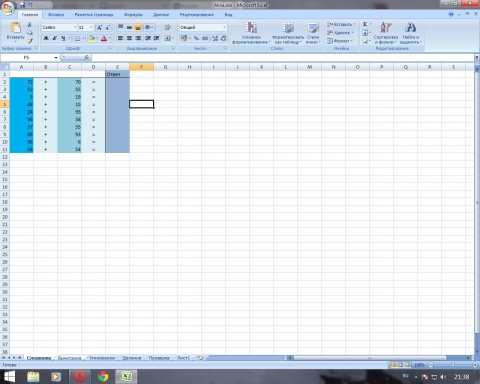The height and width of the screenshot is (384, 480).
Task: Open Sort and Filter menu
Action: pyautogui.click(x=386, y=33)
